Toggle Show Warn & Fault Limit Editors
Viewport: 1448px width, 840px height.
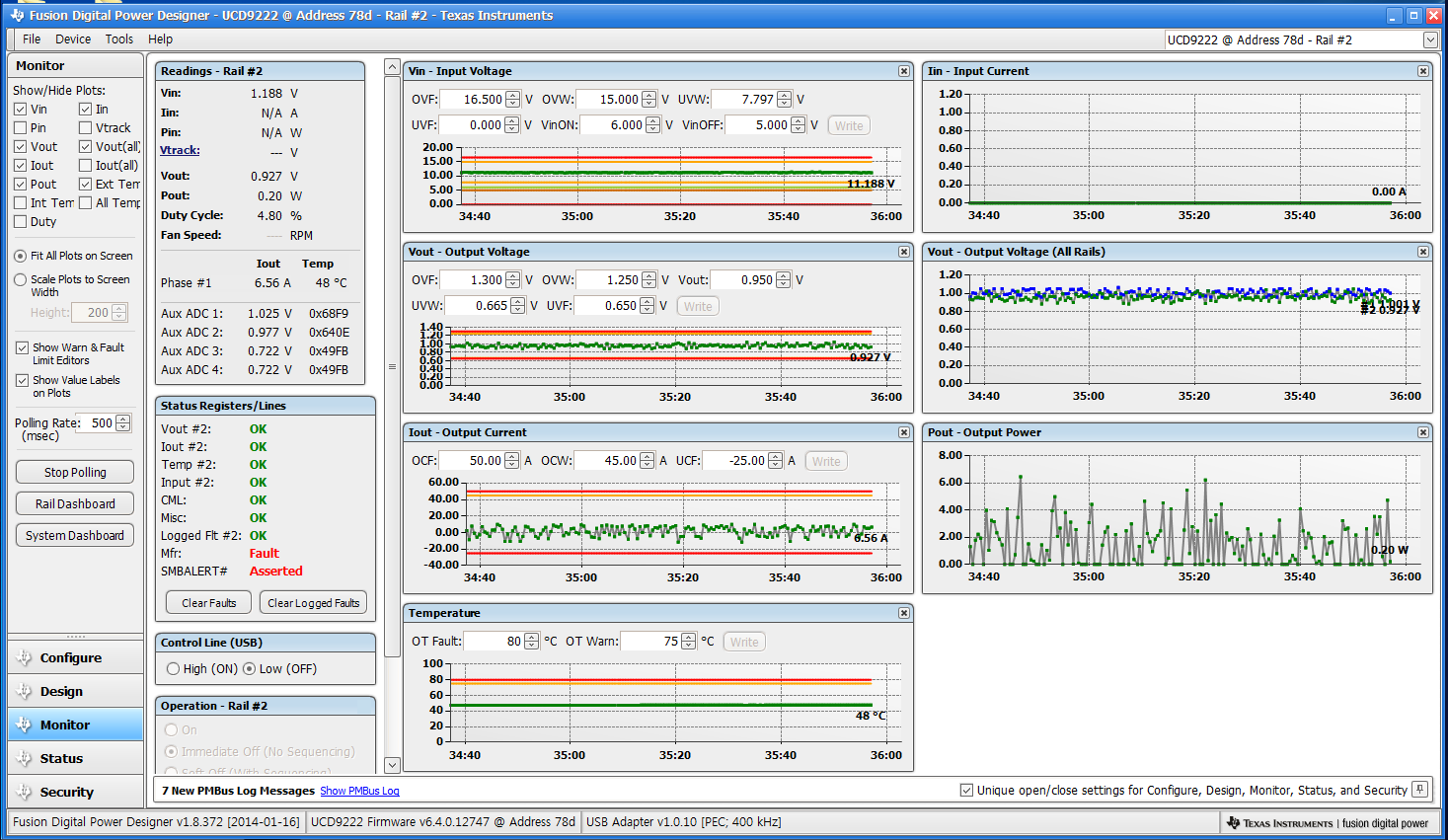(22, 347)
